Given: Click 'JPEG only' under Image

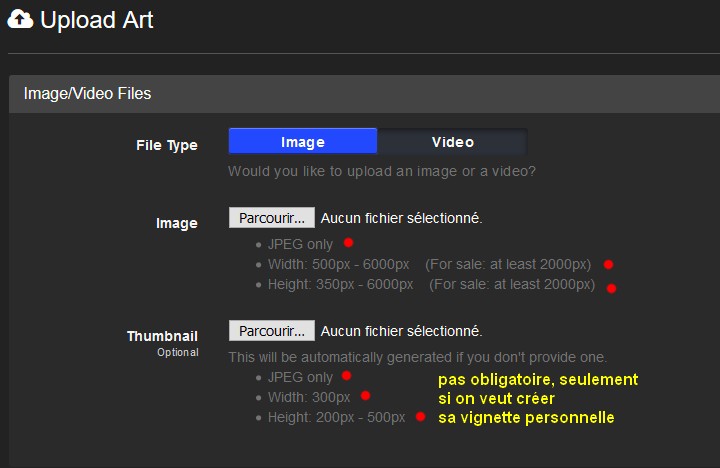Looking at the screenshot, I should tap(300, 244).
